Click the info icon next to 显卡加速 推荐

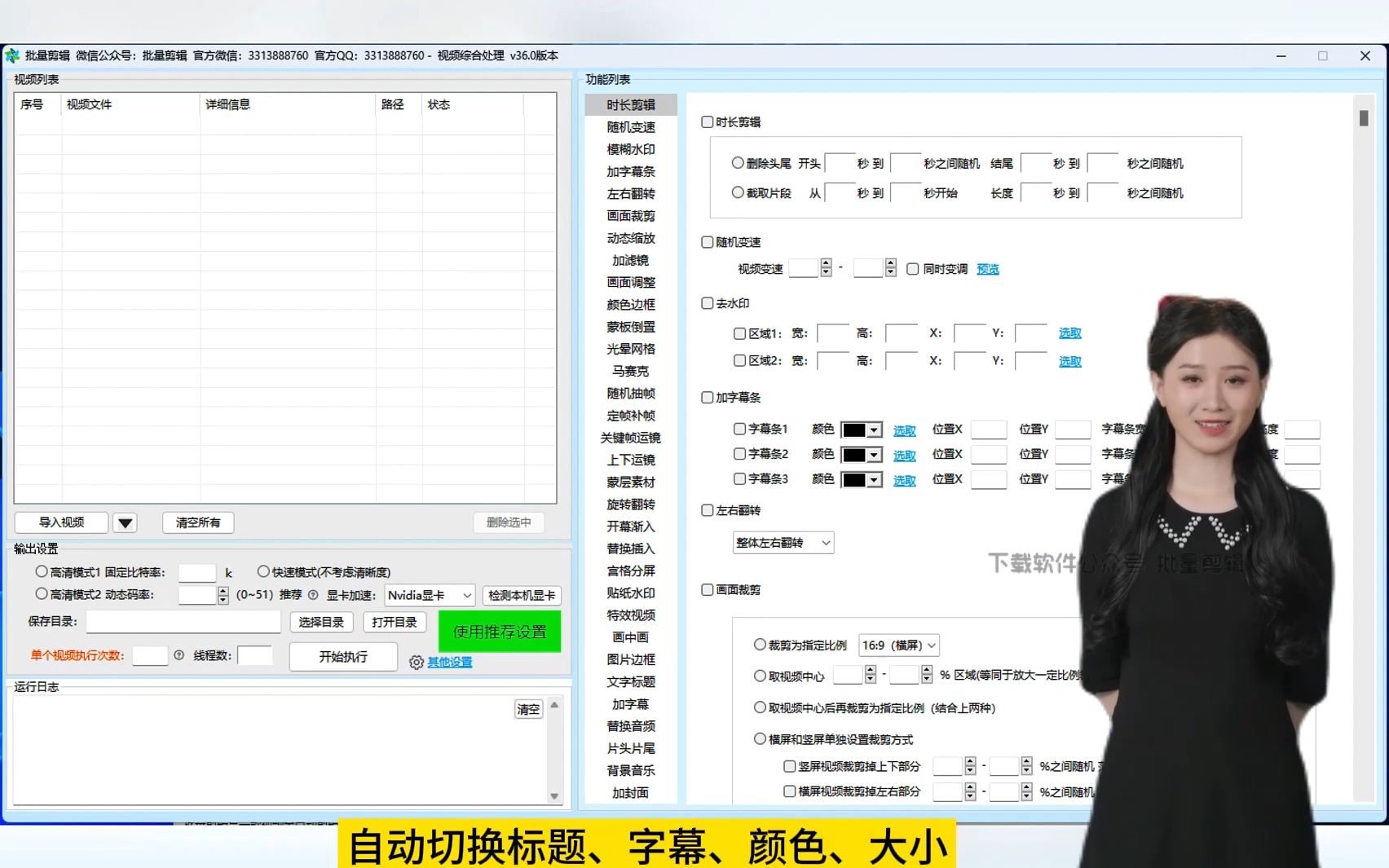pos(314,595)
